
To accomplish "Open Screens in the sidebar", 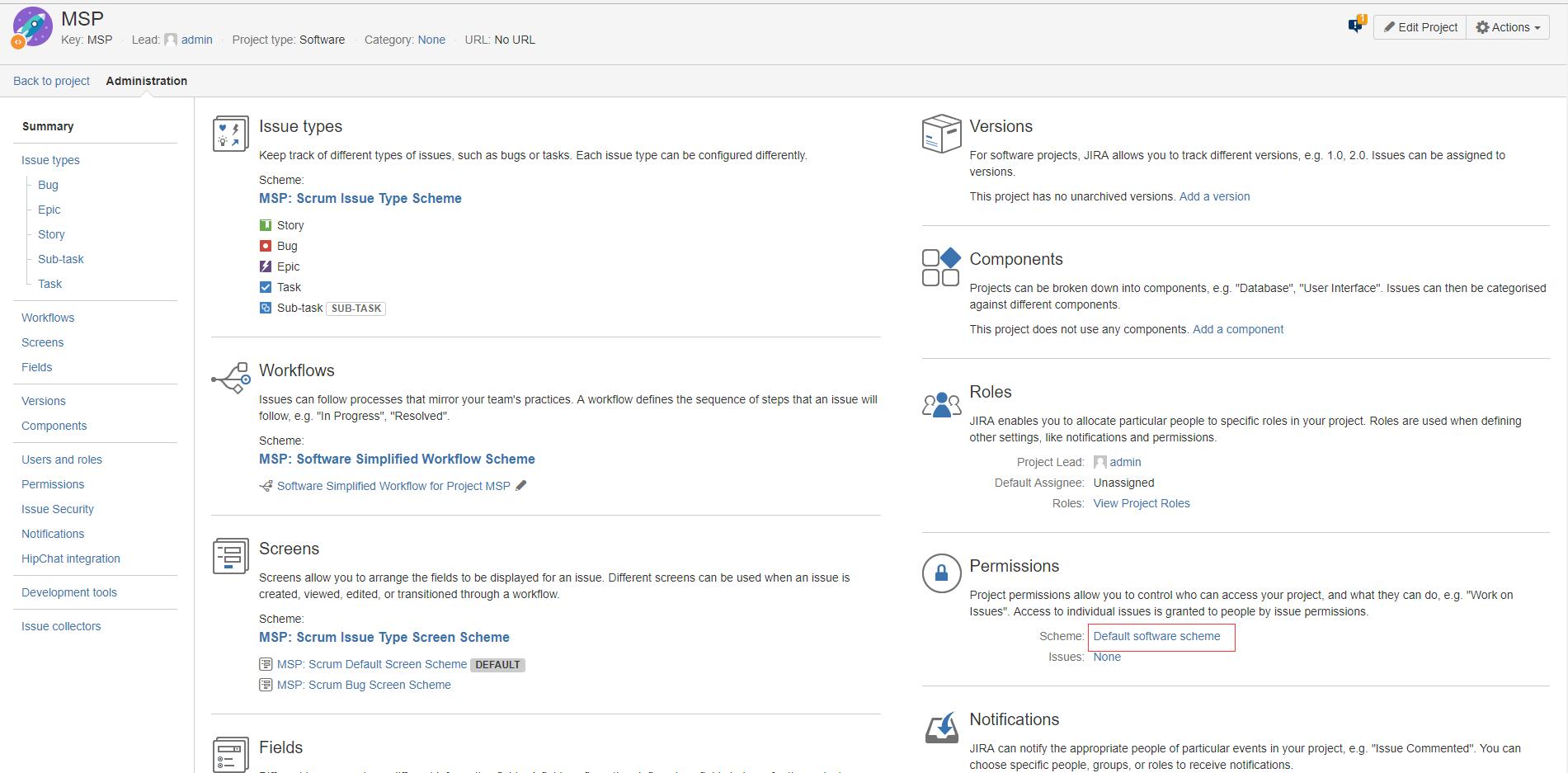I will coord(43,342).
